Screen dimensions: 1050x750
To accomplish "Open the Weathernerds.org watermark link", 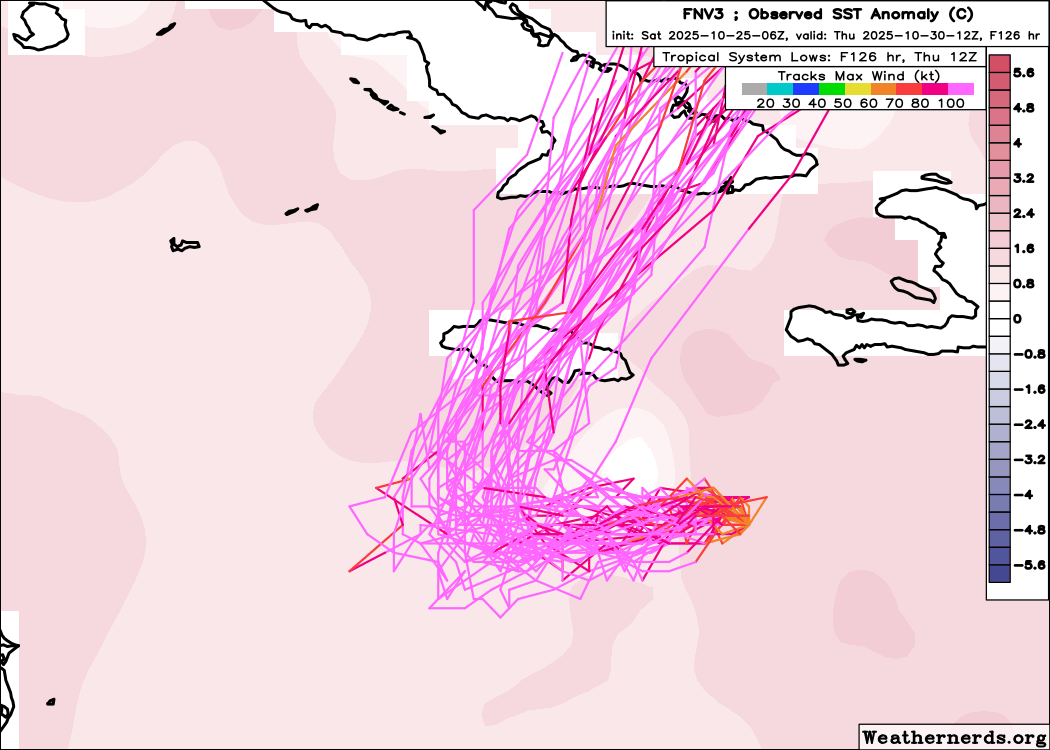I will click(953, 737).
